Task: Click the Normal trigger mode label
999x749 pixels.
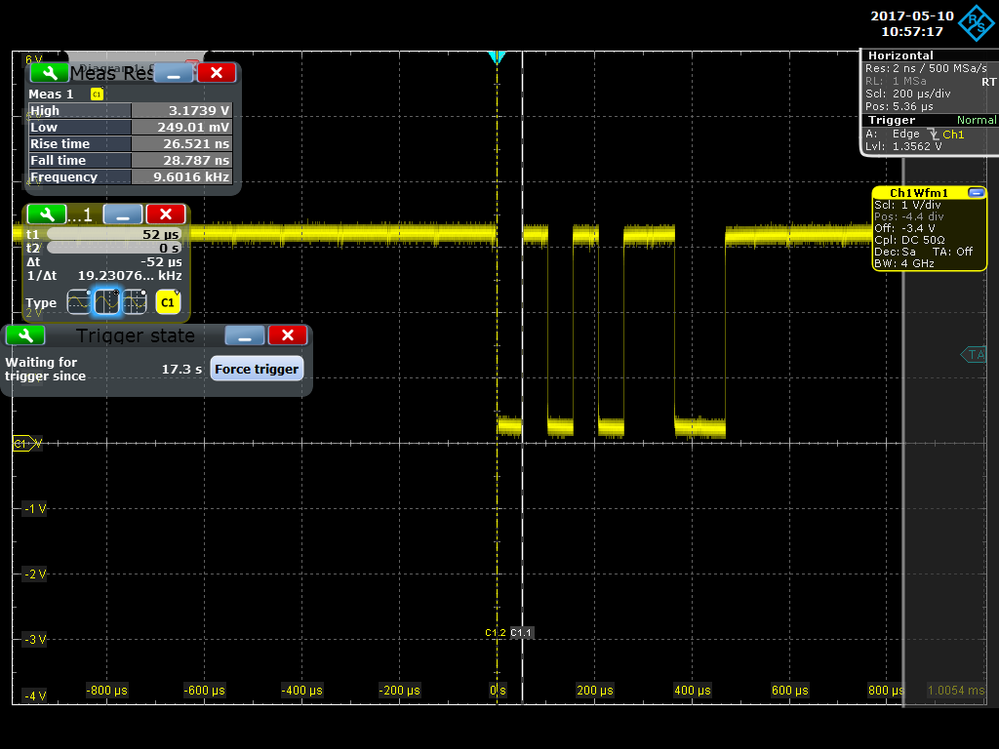Action: pyautogui.click(x=977, y=120)
